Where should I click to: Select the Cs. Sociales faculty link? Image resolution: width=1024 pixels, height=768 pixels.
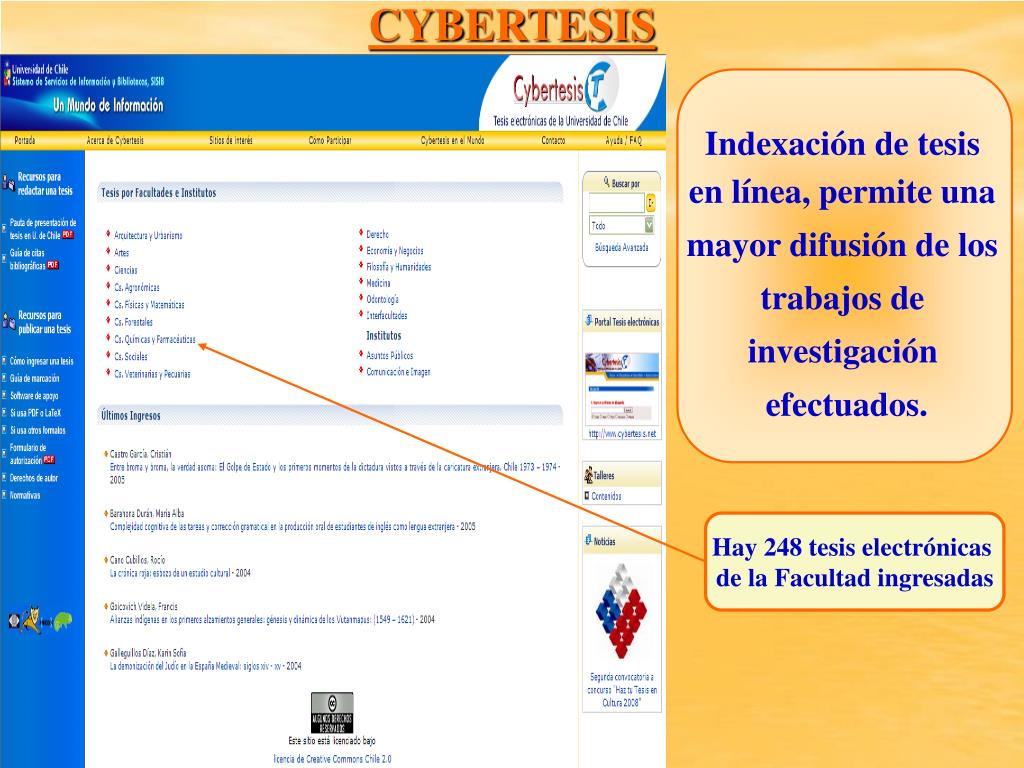(131, 357)
